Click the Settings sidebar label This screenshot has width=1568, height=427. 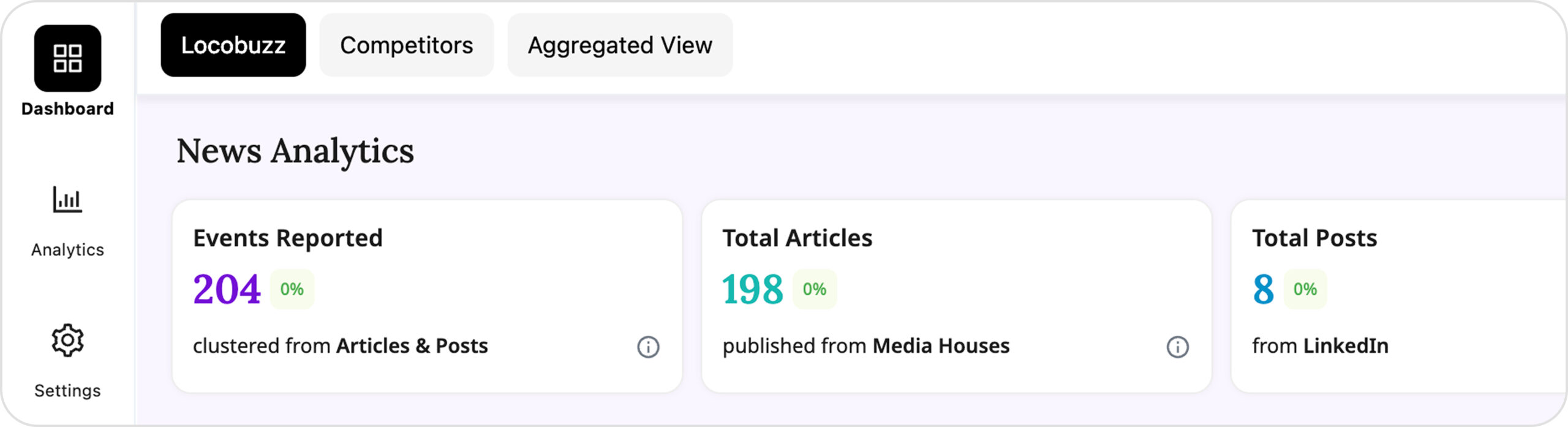(x=67, y=391)
